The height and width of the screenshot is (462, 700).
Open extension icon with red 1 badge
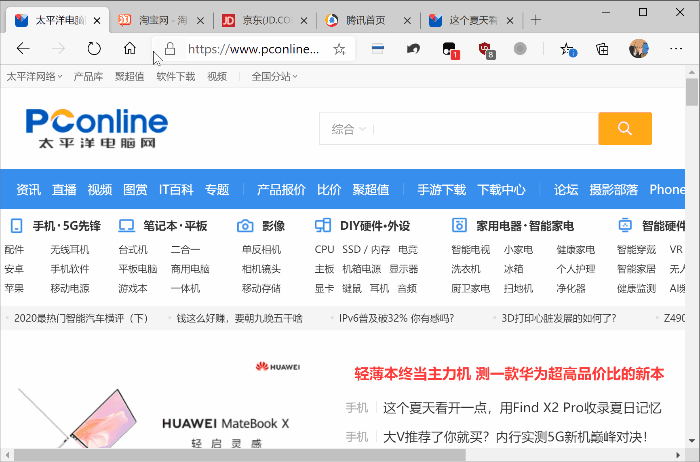pyautogui.click(x=450, y=50)
